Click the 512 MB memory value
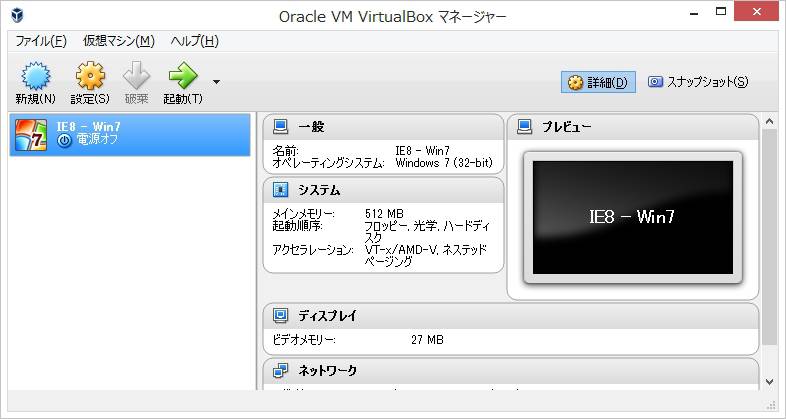This screenshot has width=786, height=419. coord(384,214)
